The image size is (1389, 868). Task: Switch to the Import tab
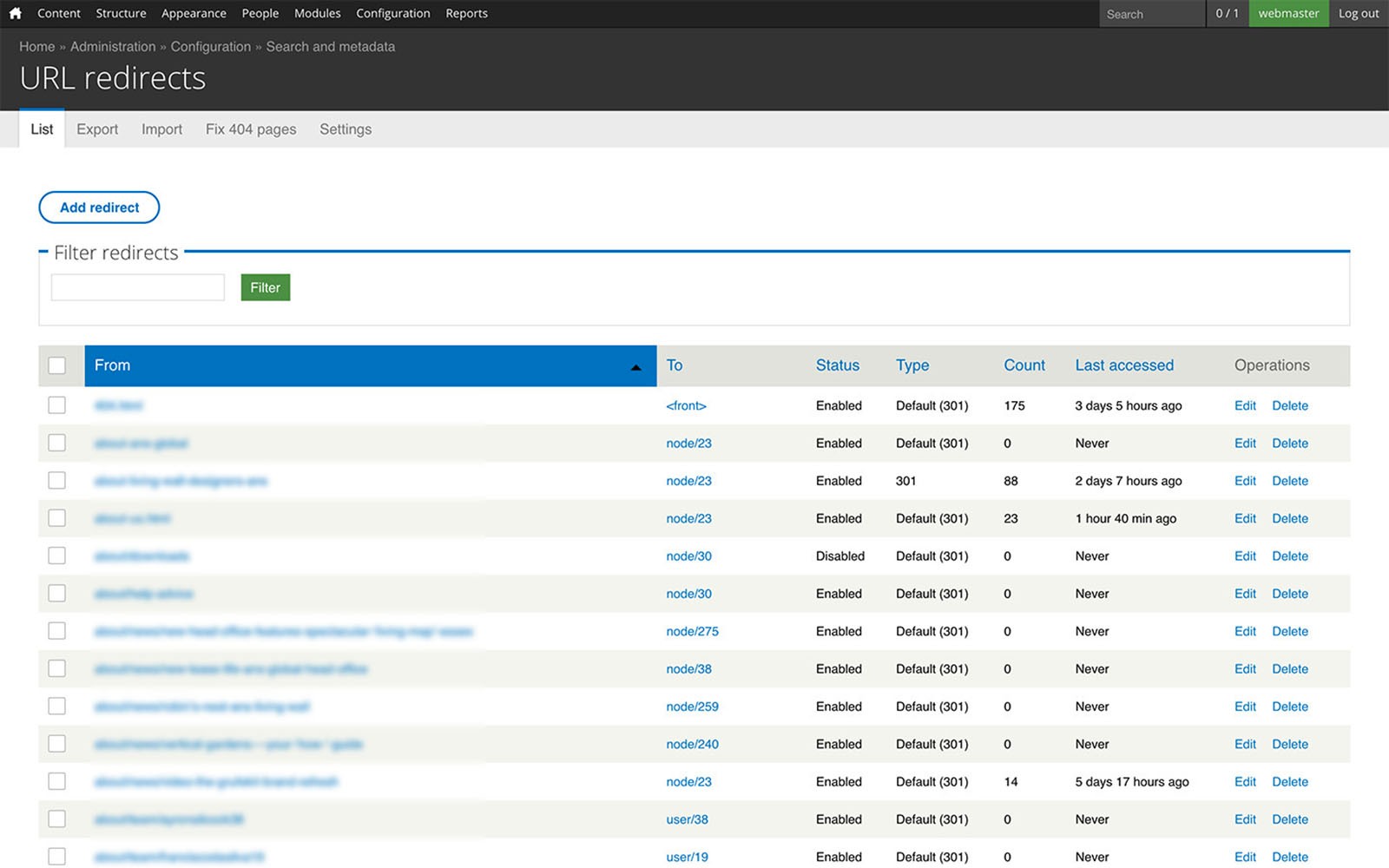[x=162, y=129]
